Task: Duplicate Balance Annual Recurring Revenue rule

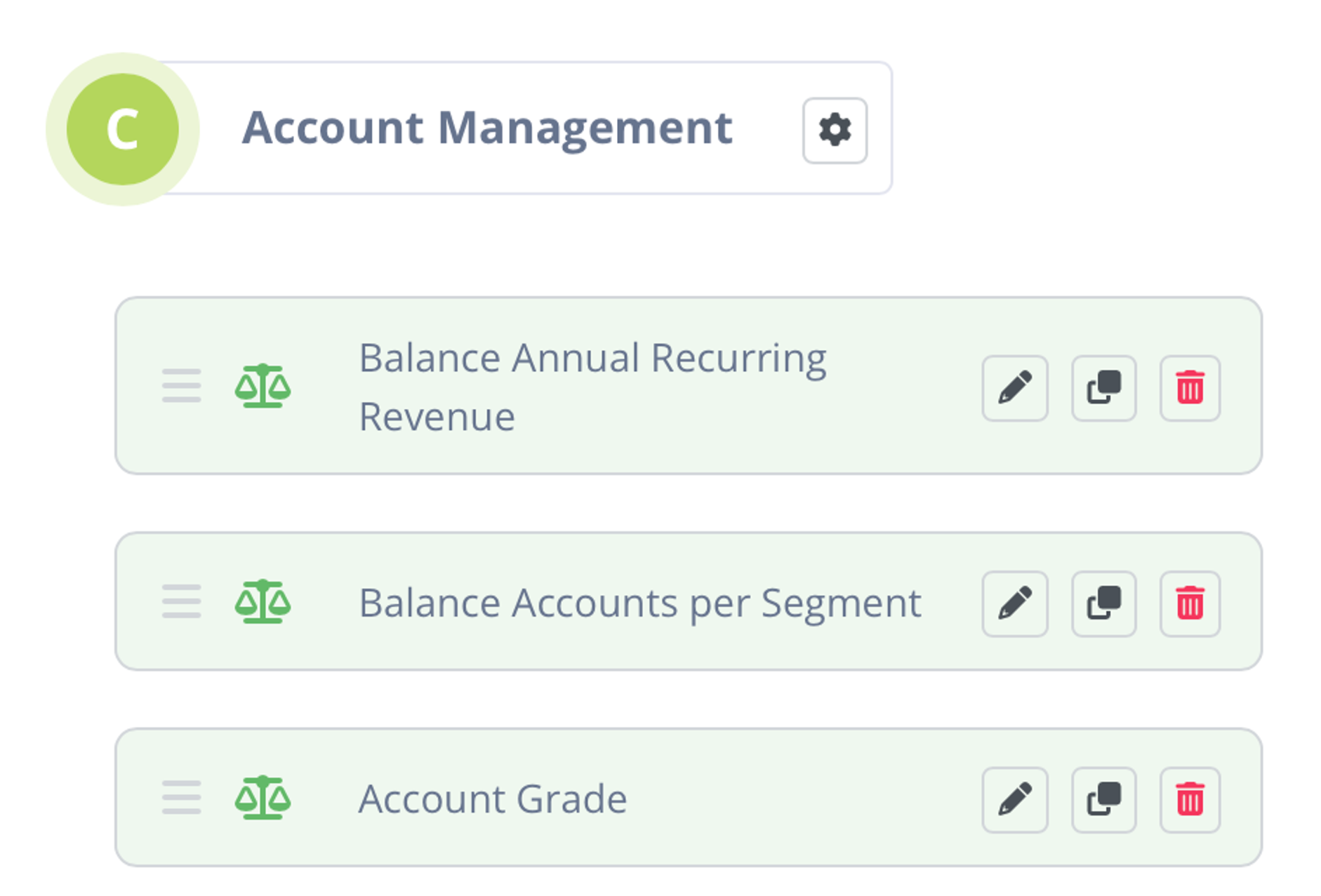Action: coord(1103,388)
